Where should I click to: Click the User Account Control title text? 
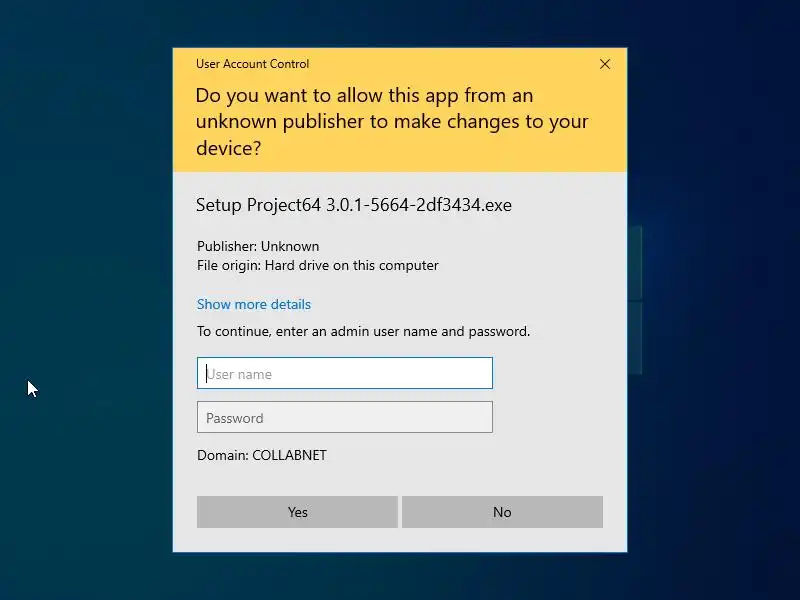pyautogui.click(x=253, y=64)
